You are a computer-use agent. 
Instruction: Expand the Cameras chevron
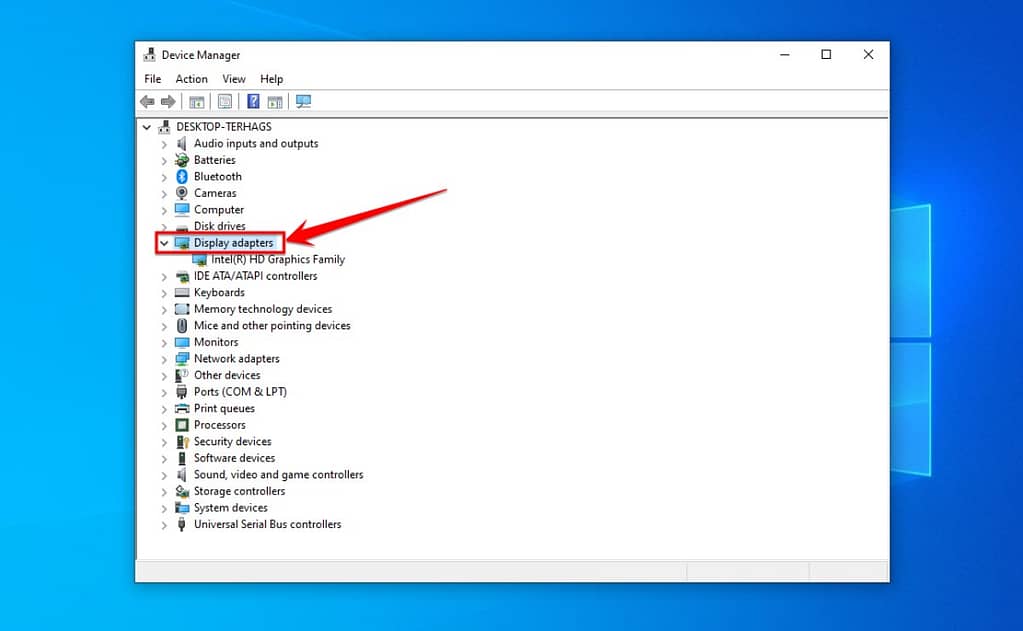pos(164,194)
